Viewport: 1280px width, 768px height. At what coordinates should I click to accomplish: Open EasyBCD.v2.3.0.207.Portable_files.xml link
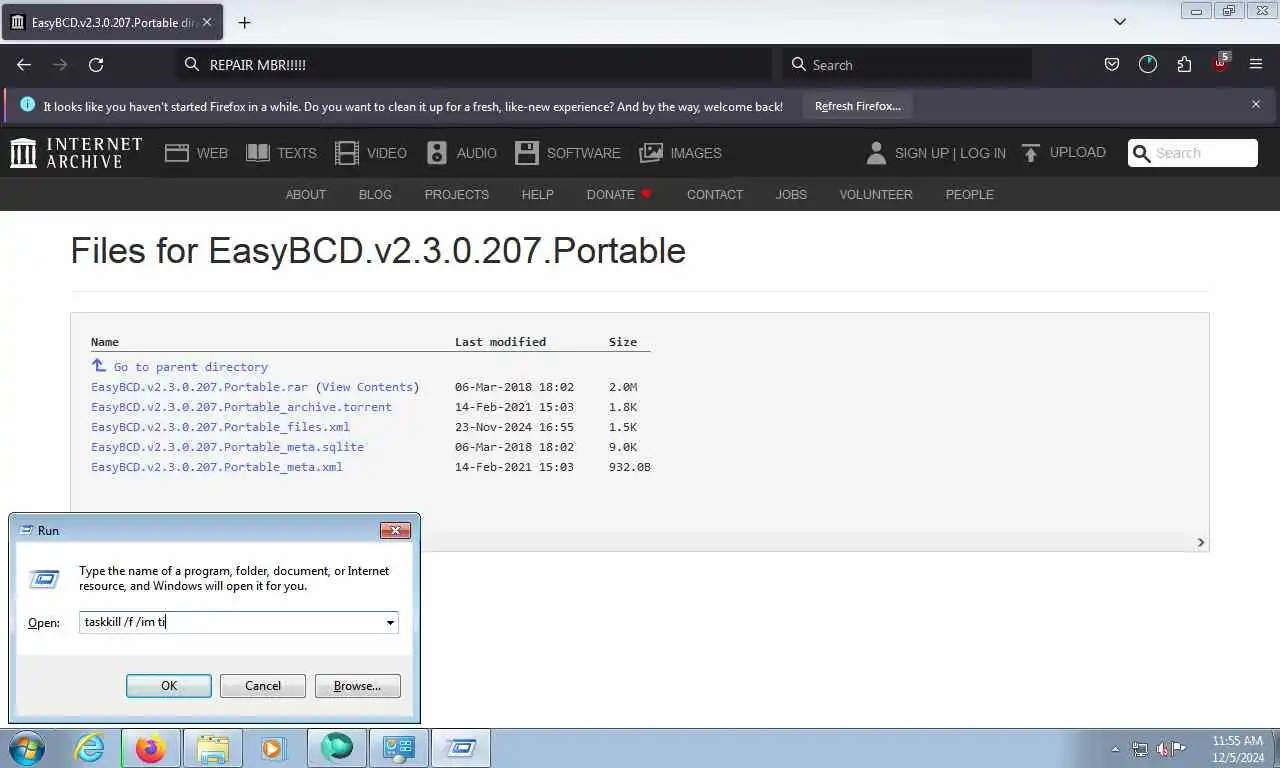coord(220,427)
